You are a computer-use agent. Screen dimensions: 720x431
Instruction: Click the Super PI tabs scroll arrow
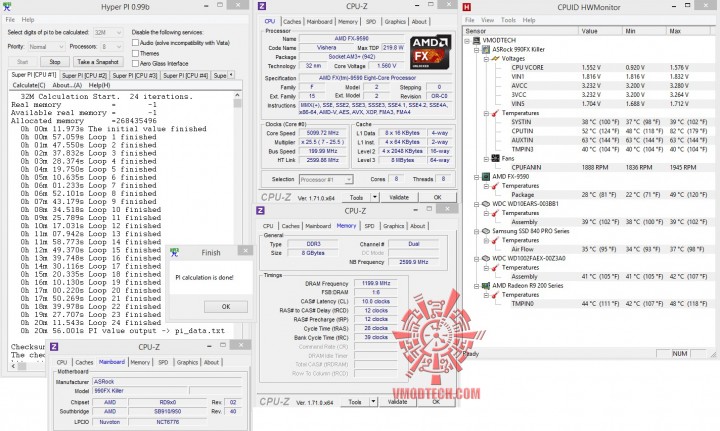coord(231,74)
